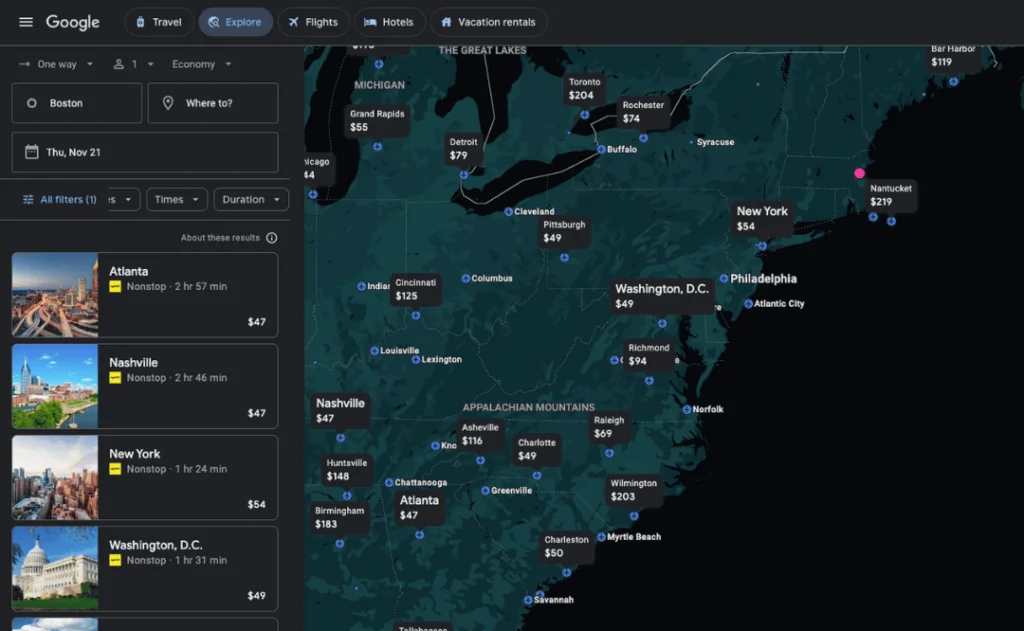Click the Columbus airport marker

pos(466,278)
